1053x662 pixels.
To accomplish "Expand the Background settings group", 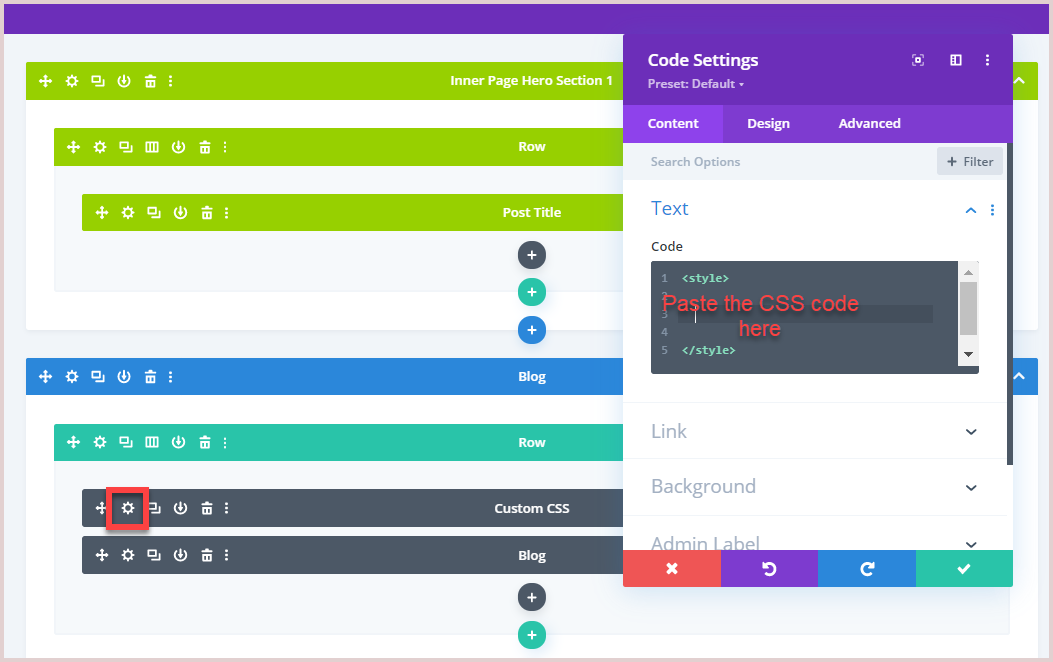I will [x=815, y=487].
